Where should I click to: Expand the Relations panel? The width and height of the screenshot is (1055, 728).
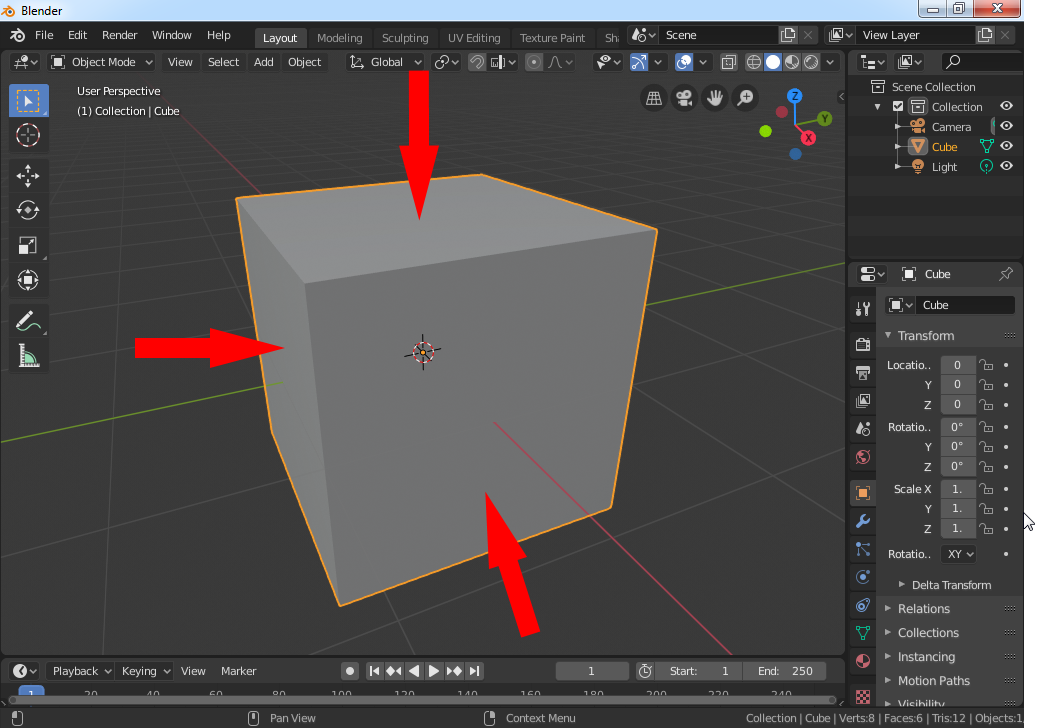click(923, 609)
